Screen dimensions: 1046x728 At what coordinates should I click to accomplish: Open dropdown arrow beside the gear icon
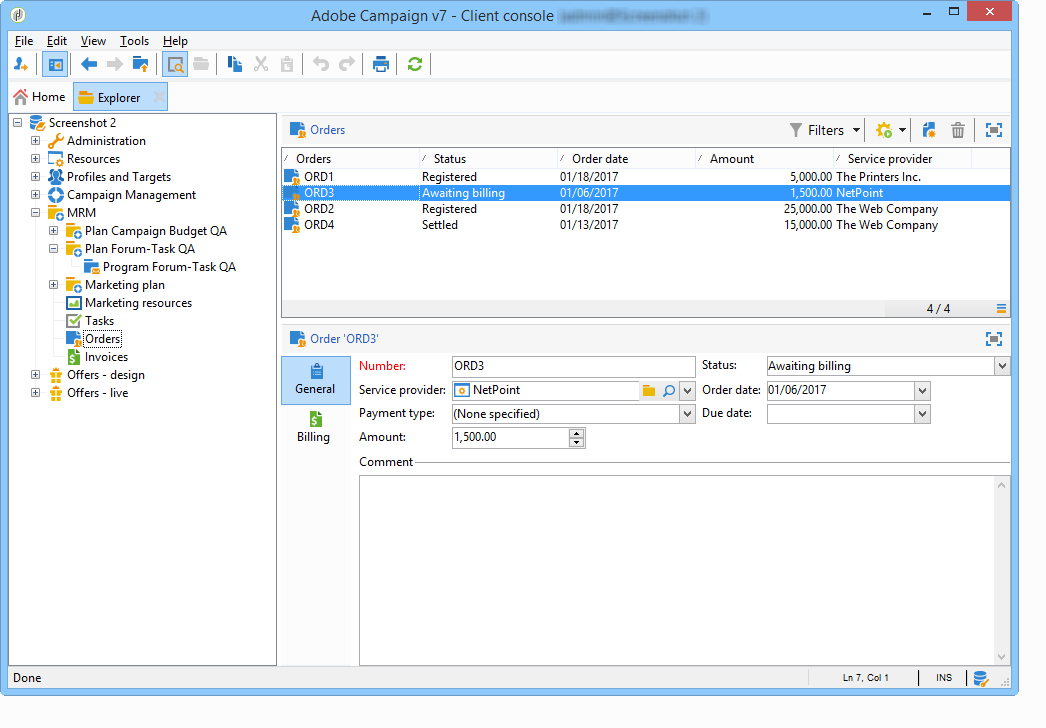pos(902,130)
